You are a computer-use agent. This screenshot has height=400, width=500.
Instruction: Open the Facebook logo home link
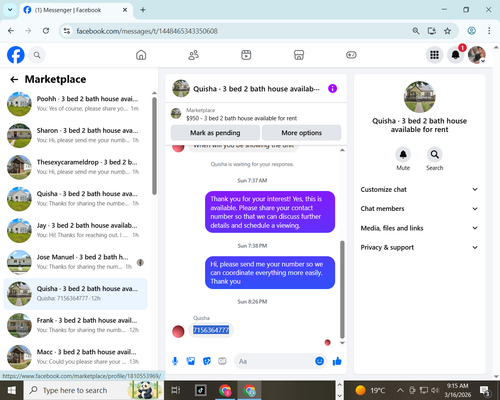[x=16, y=55]
